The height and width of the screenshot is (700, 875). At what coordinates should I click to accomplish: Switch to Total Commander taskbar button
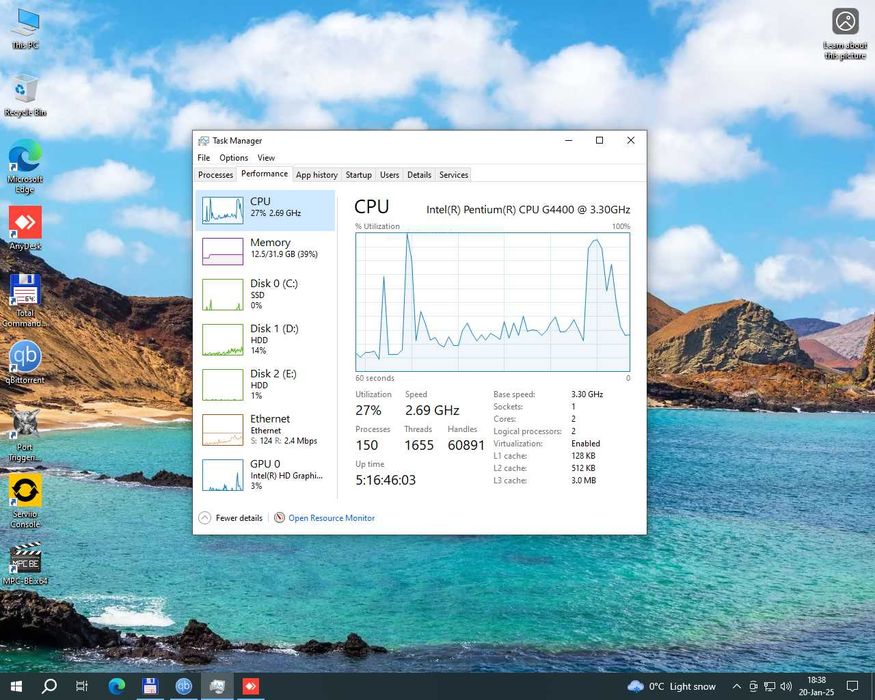150,686
